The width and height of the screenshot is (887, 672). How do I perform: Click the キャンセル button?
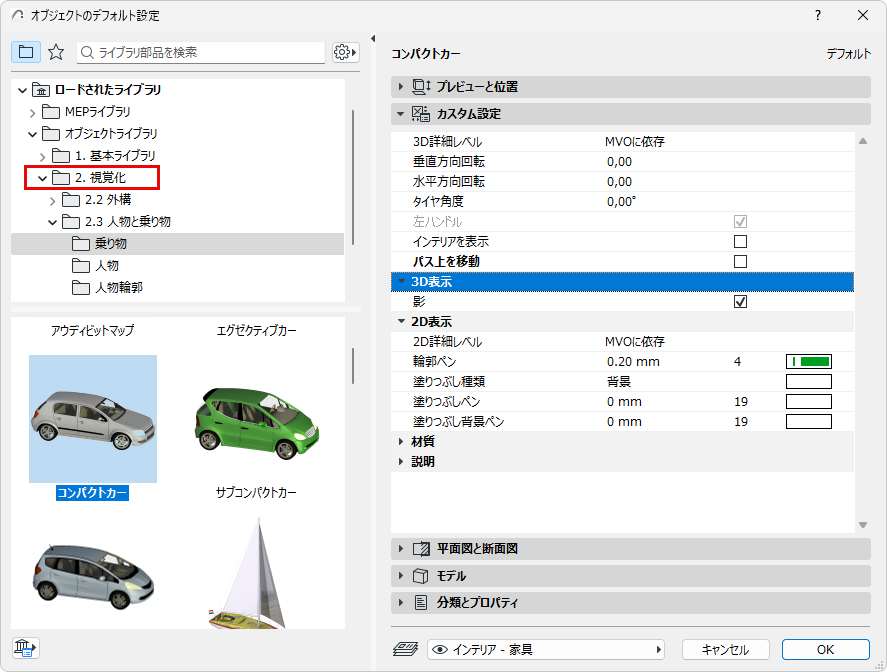(x=725, y=649)
